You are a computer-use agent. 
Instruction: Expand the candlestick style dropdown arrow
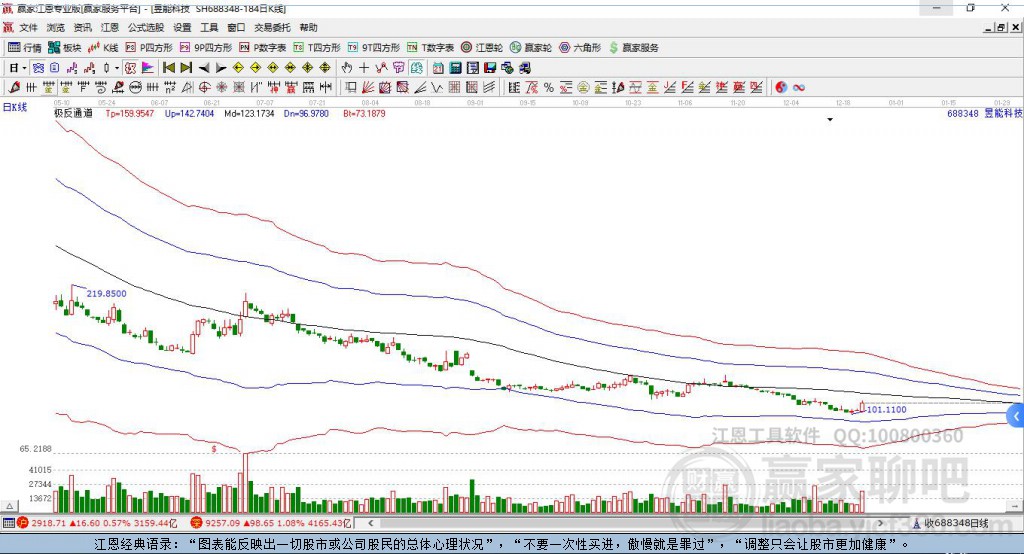(x=117, y=68)
